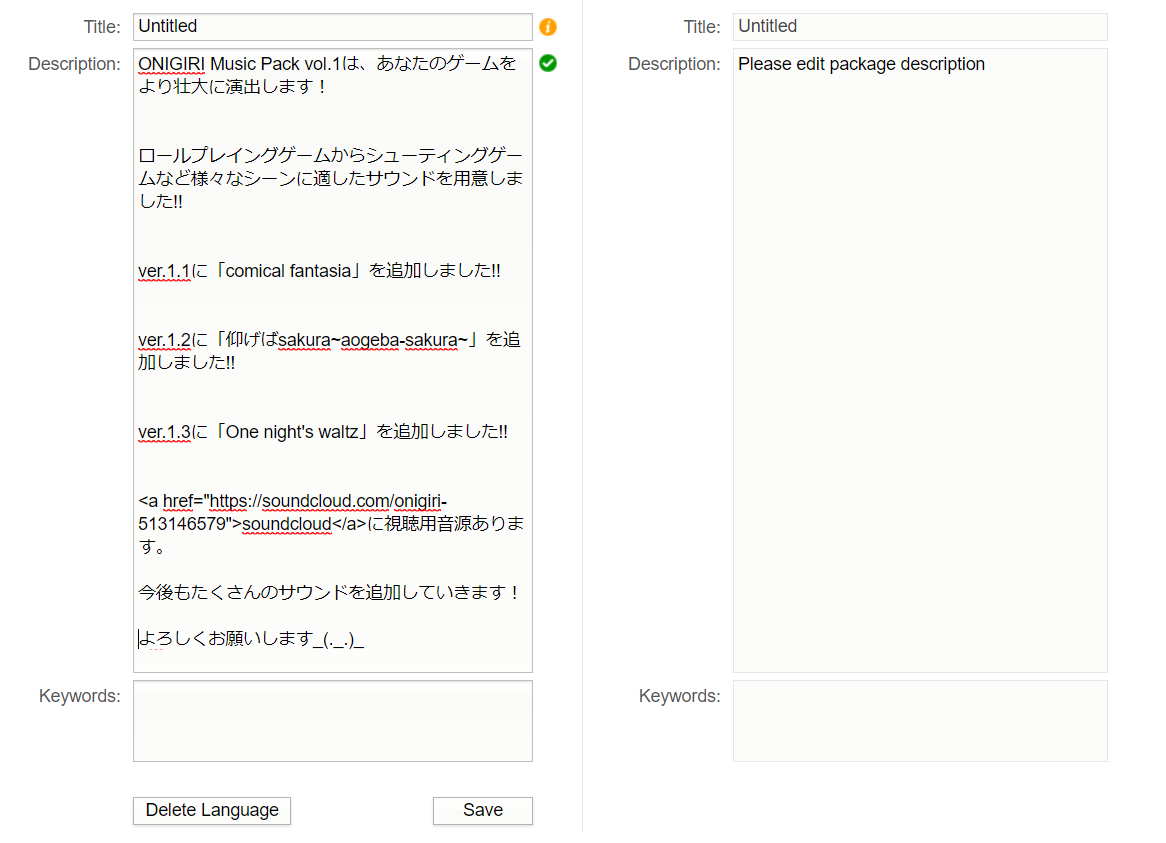Click Delete Language
This screenshot has height=843, width=1166.
(x=211, y=811)
